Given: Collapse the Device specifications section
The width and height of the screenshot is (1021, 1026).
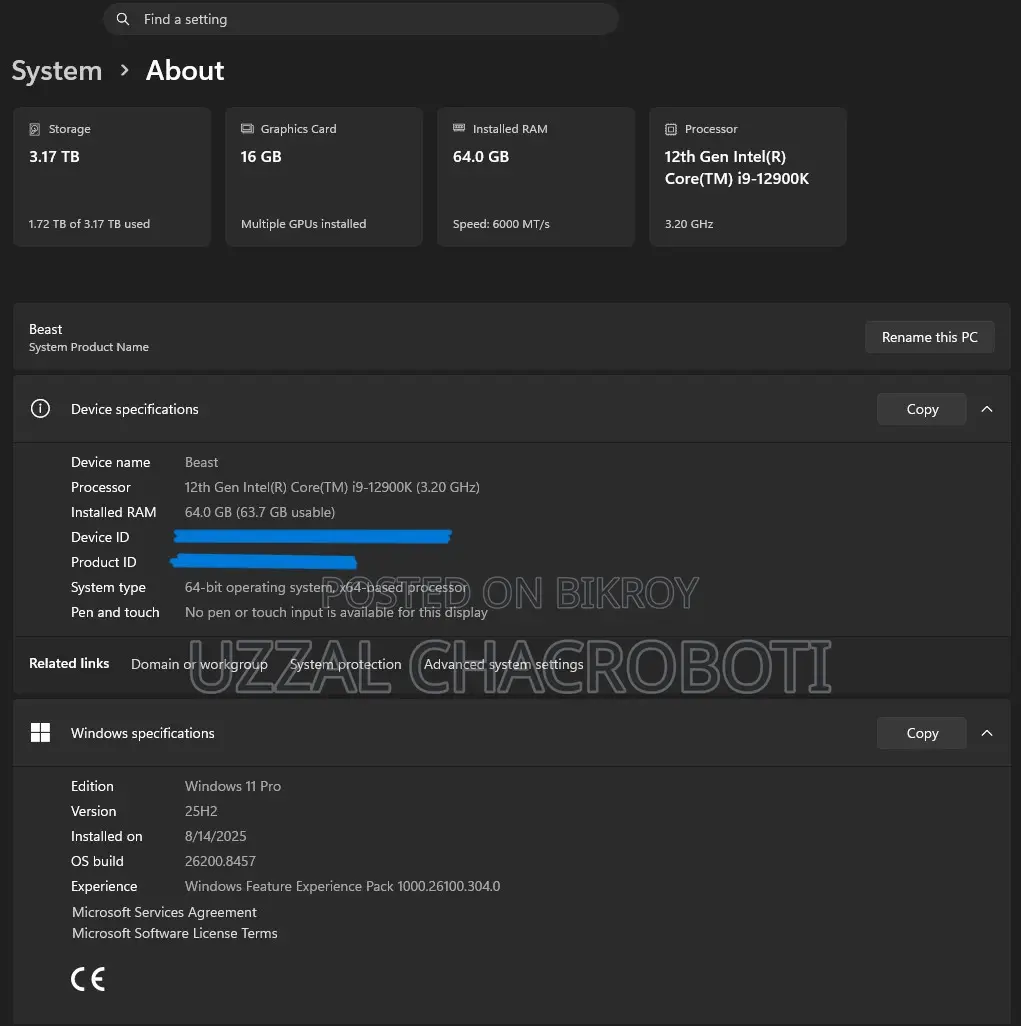Looking at the screenshot, I should [x=986, y=409].
